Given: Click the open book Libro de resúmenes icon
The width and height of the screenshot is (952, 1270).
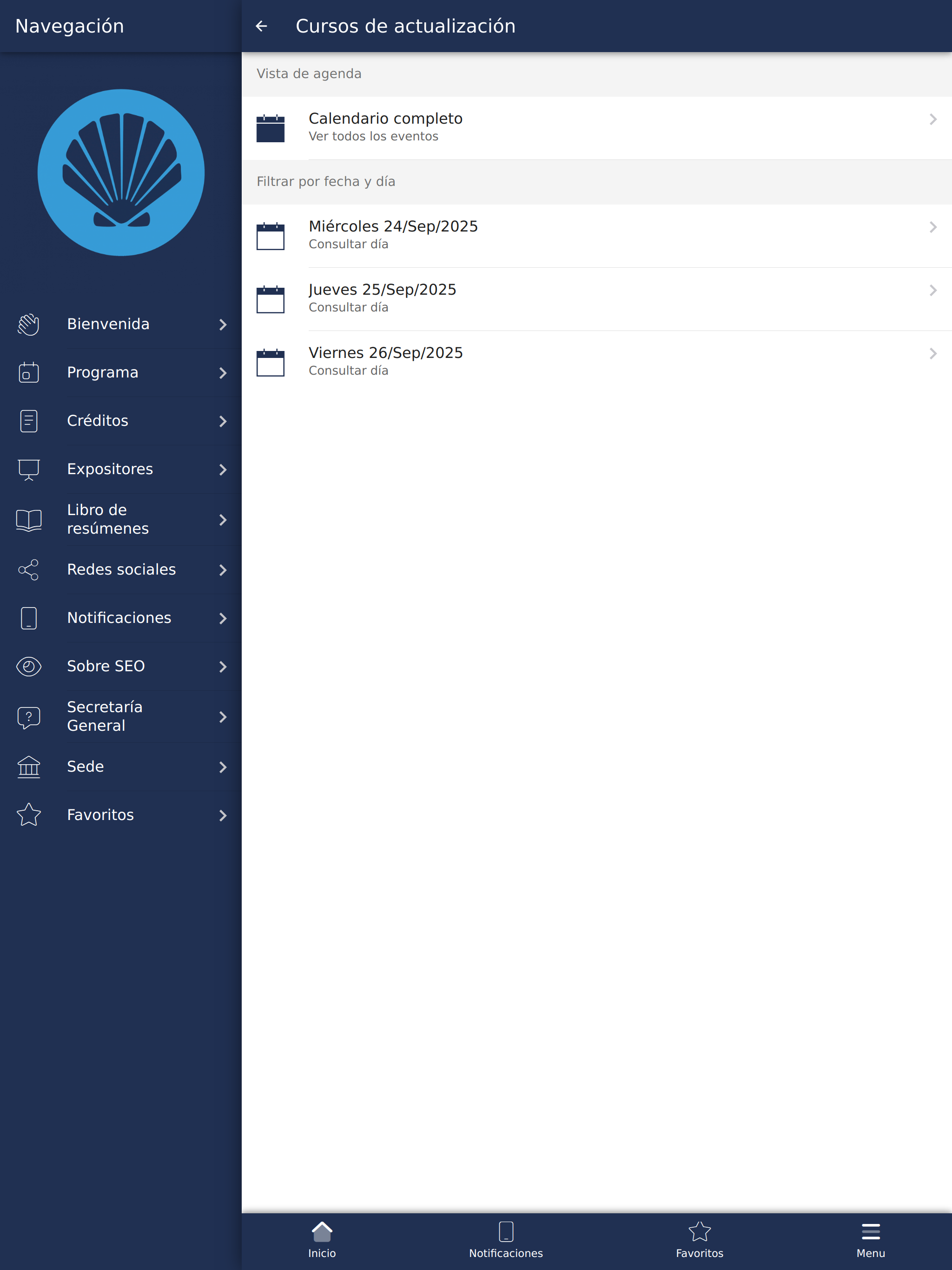Looking at the screenshot, I should (29, 520).
